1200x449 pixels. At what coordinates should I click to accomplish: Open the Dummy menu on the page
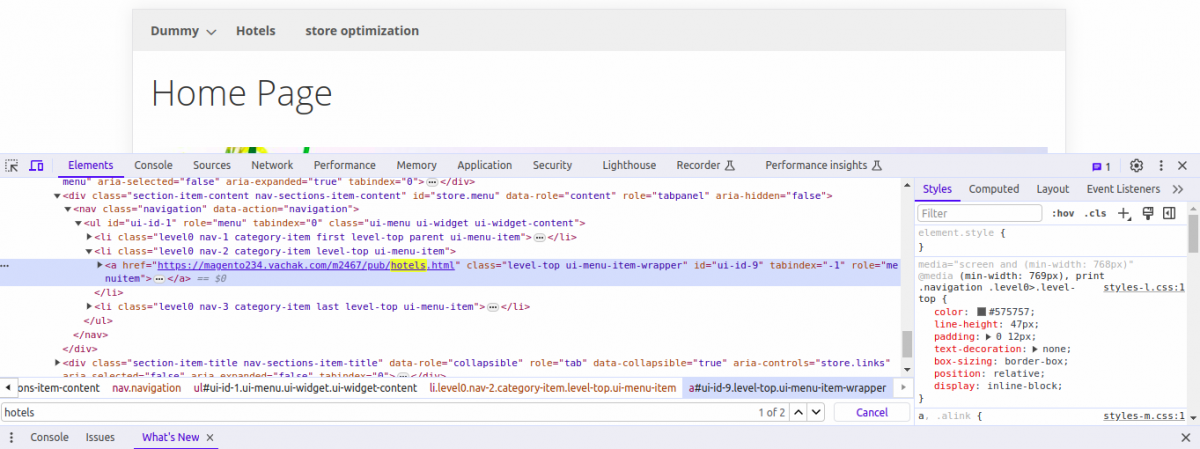[x=183, y=31]
